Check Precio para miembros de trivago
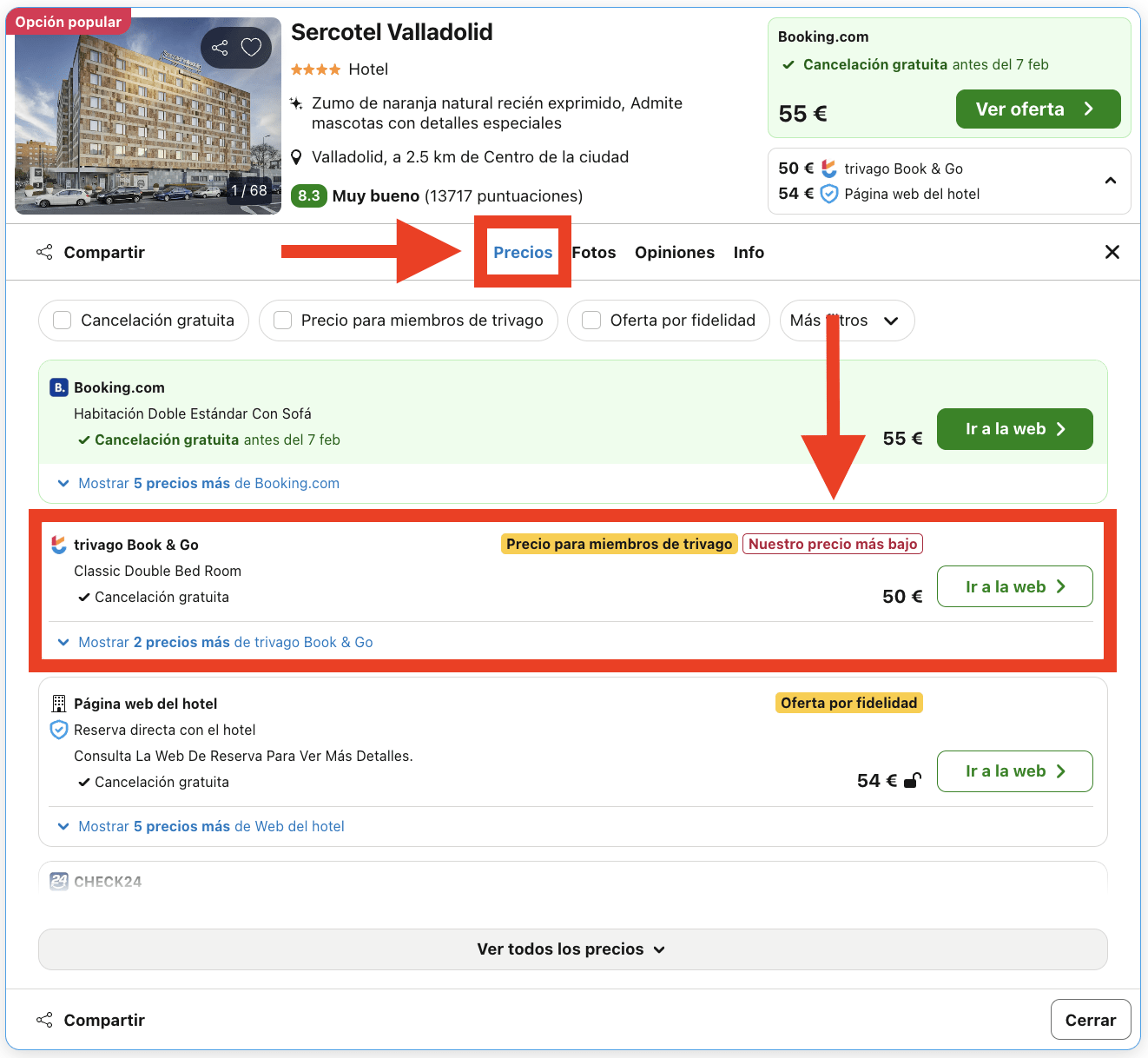The width and height of the screenshot is (1148, 1058). [282, 321]
